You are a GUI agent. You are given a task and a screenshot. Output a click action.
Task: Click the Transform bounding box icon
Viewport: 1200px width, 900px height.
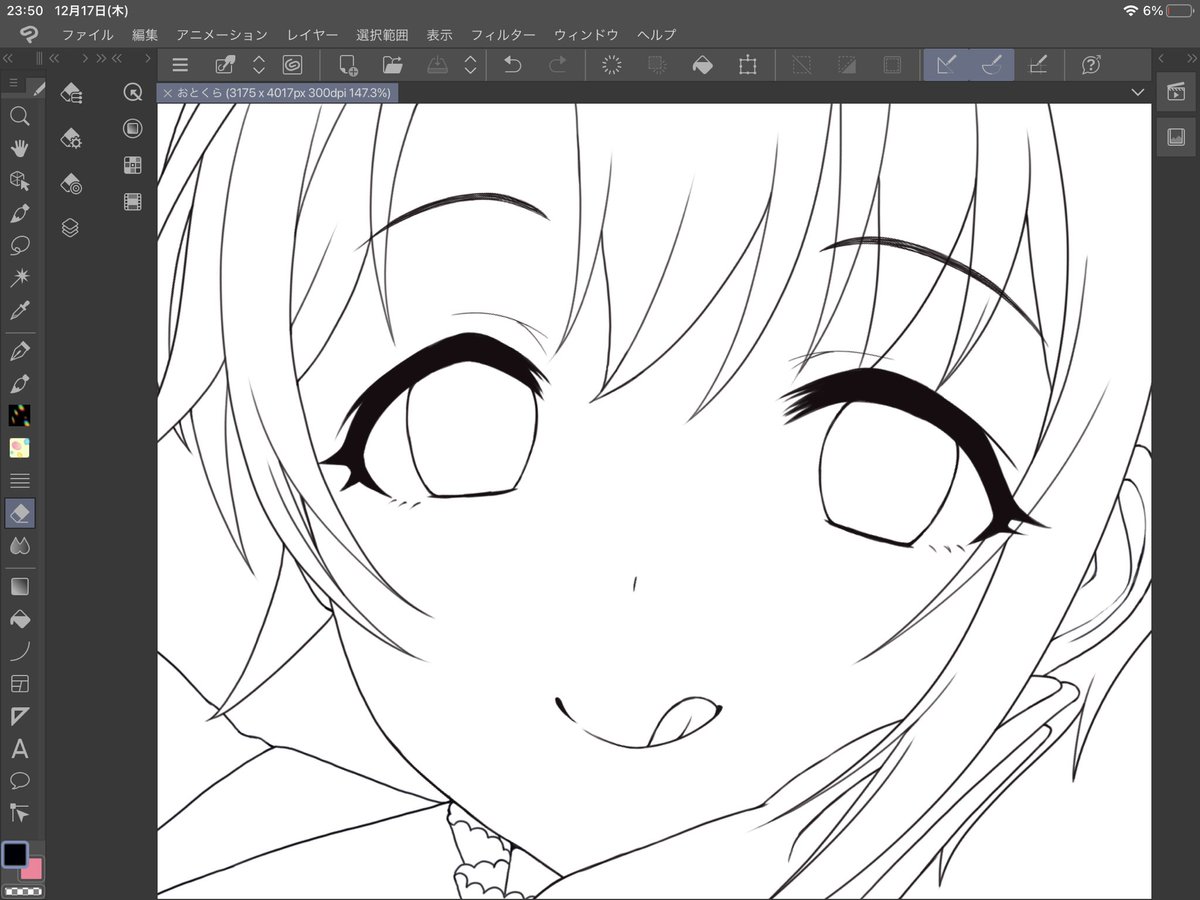click(x=748, y=66)
